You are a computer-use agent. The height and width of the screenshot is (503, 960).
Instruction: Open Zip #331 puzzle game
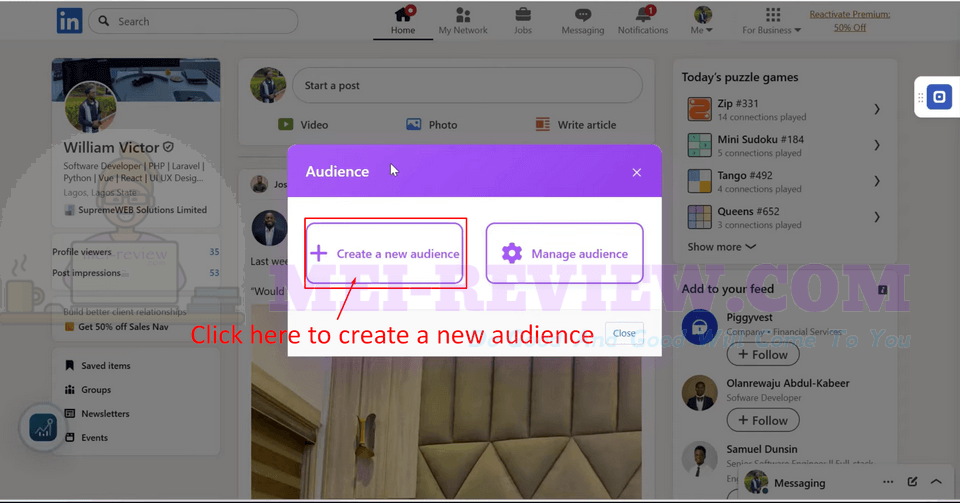pyautogui.click(x=784, y=110)
